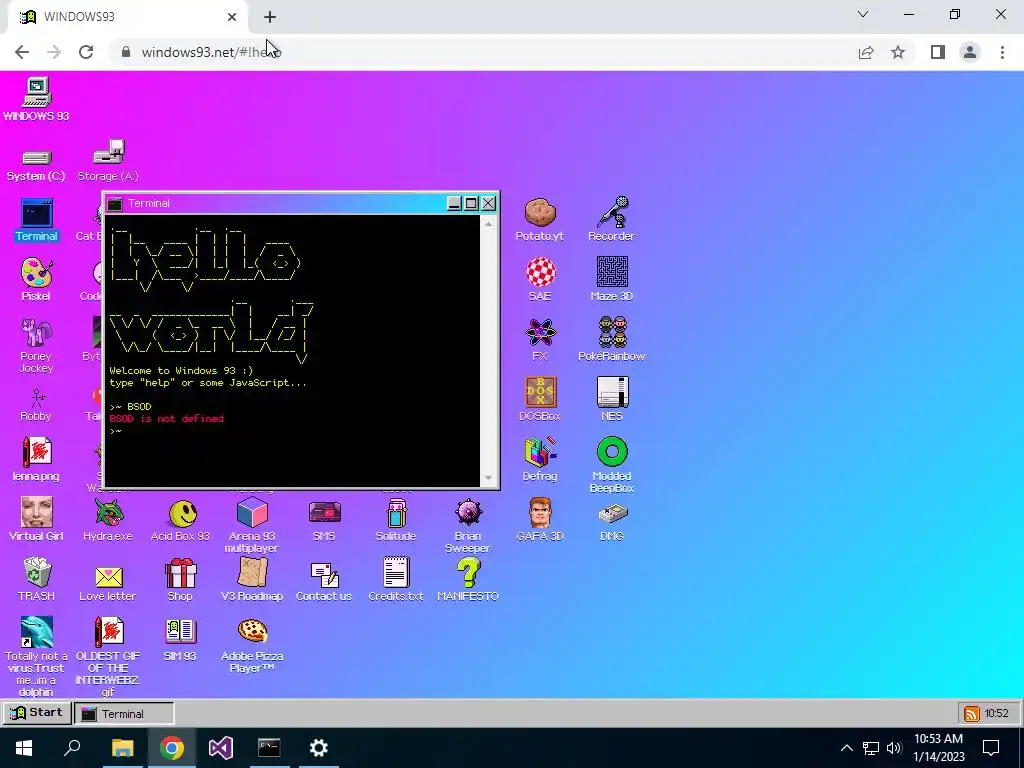Launch DOSBox icon
The image size is (1024, 768).
click(540, 392)
